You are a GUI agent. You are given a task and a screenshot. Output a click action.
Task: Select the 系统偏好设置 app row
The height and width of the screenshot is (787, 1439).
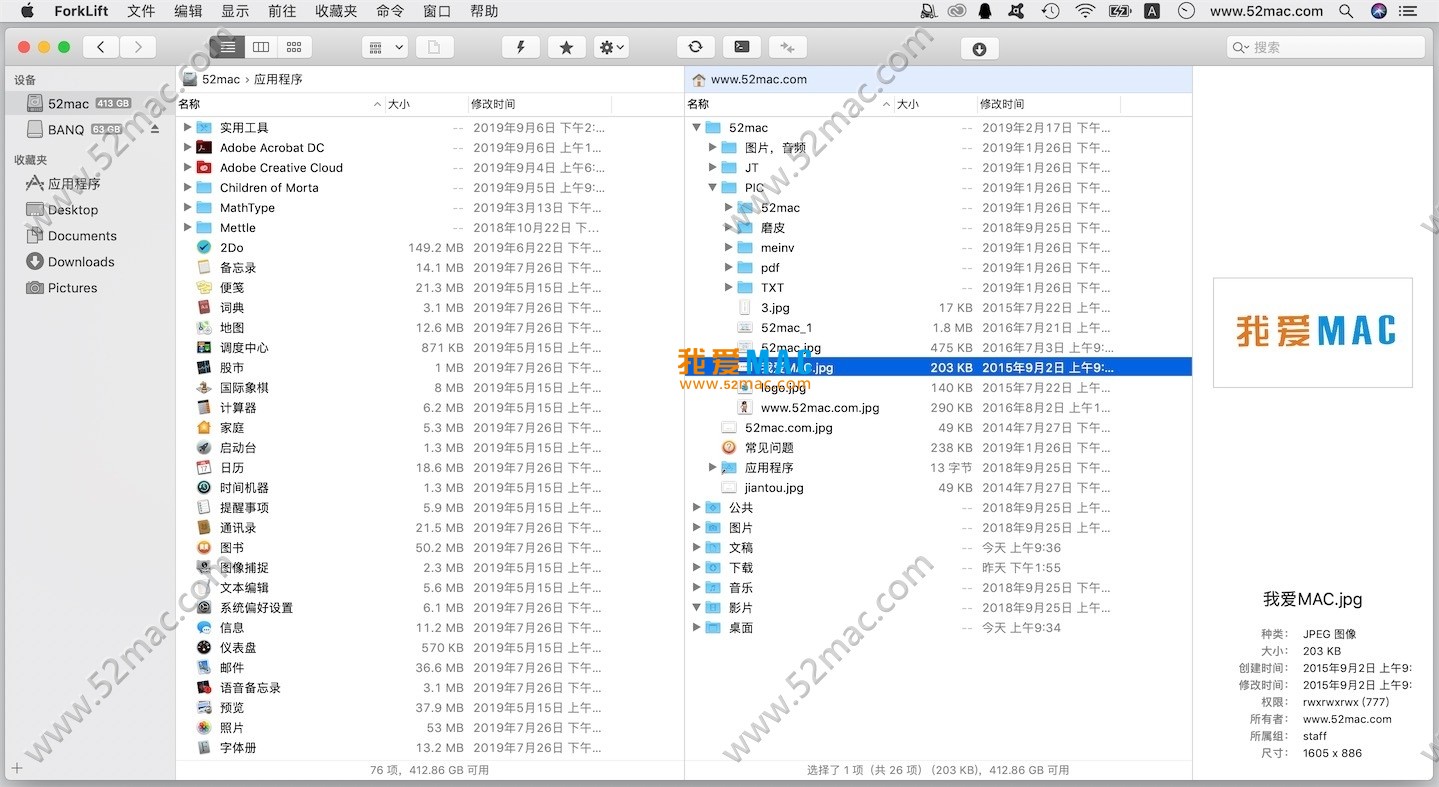coord(430,607)
